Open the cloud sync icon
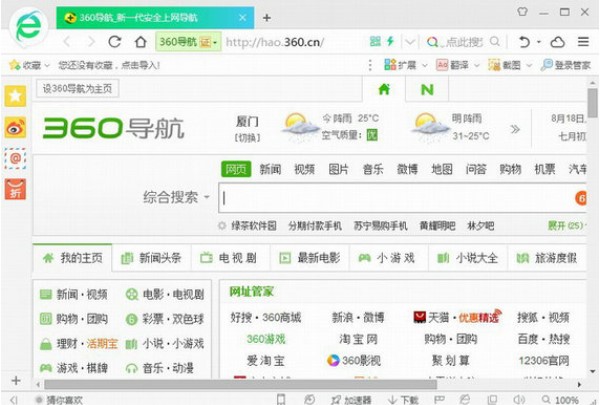The height and width of the screenshot is (405, 600). [558, 42]
